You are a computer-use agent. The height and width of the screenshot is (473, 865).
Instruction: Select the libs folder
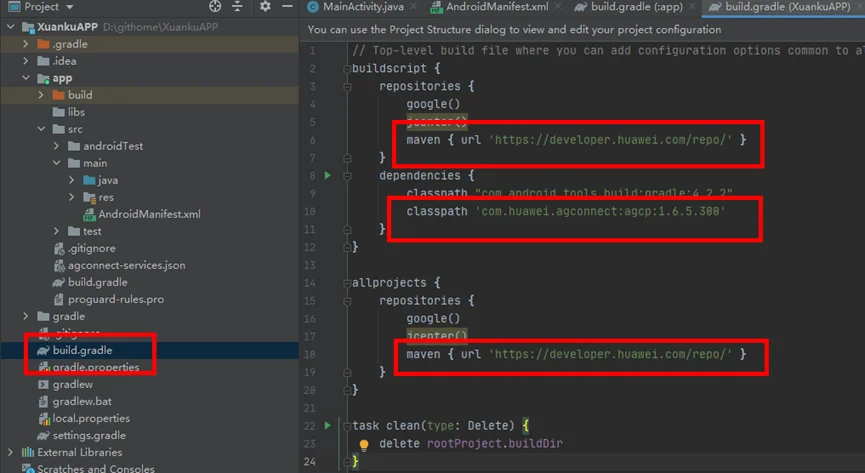click(x=76, y=112)
